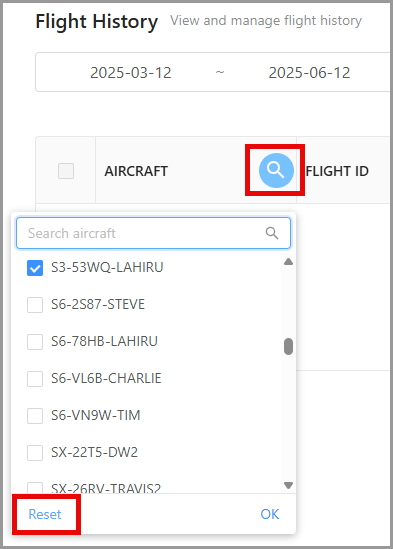Check the S6-2S87-STEVE aircraft
Screen dimensions: 393x549
35,305
